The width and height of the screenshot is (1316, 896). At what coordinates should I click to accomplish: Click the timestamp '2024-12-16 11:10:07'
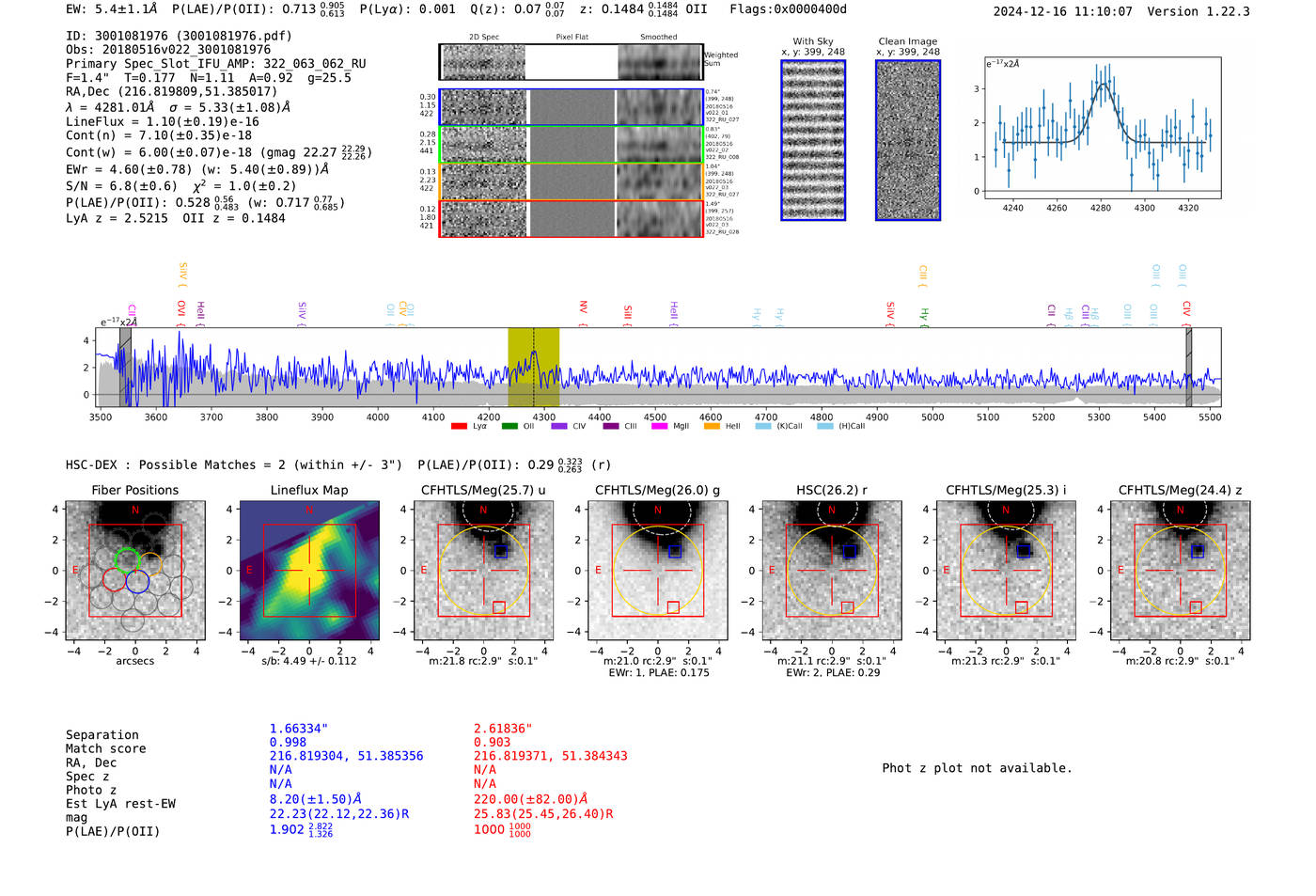pos(1063,11)
